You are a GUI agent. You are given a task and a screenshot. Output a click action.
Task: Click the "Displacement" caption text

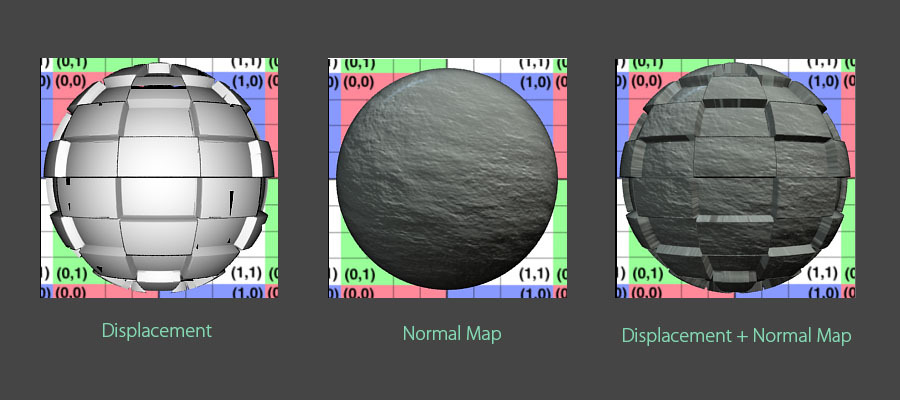coord(158,331)
